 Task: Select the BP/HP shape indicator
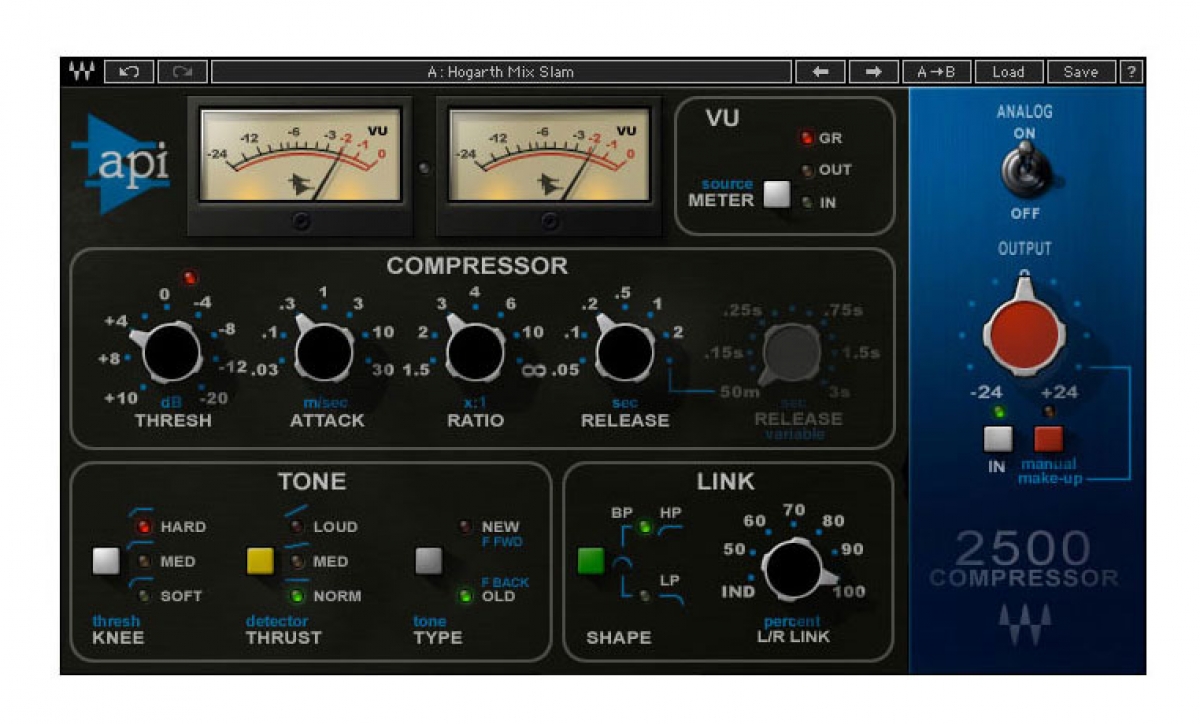coord(645,526)
